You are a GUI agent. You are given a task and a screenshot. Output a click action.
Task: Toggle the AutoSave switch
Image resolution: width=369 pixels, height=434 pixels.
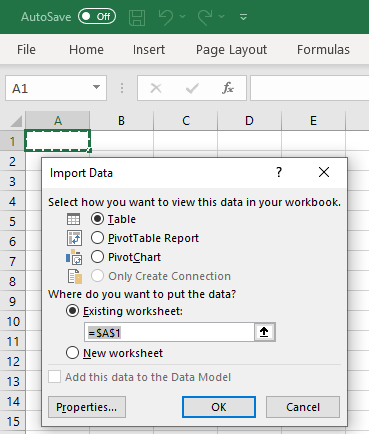(97, 17)
